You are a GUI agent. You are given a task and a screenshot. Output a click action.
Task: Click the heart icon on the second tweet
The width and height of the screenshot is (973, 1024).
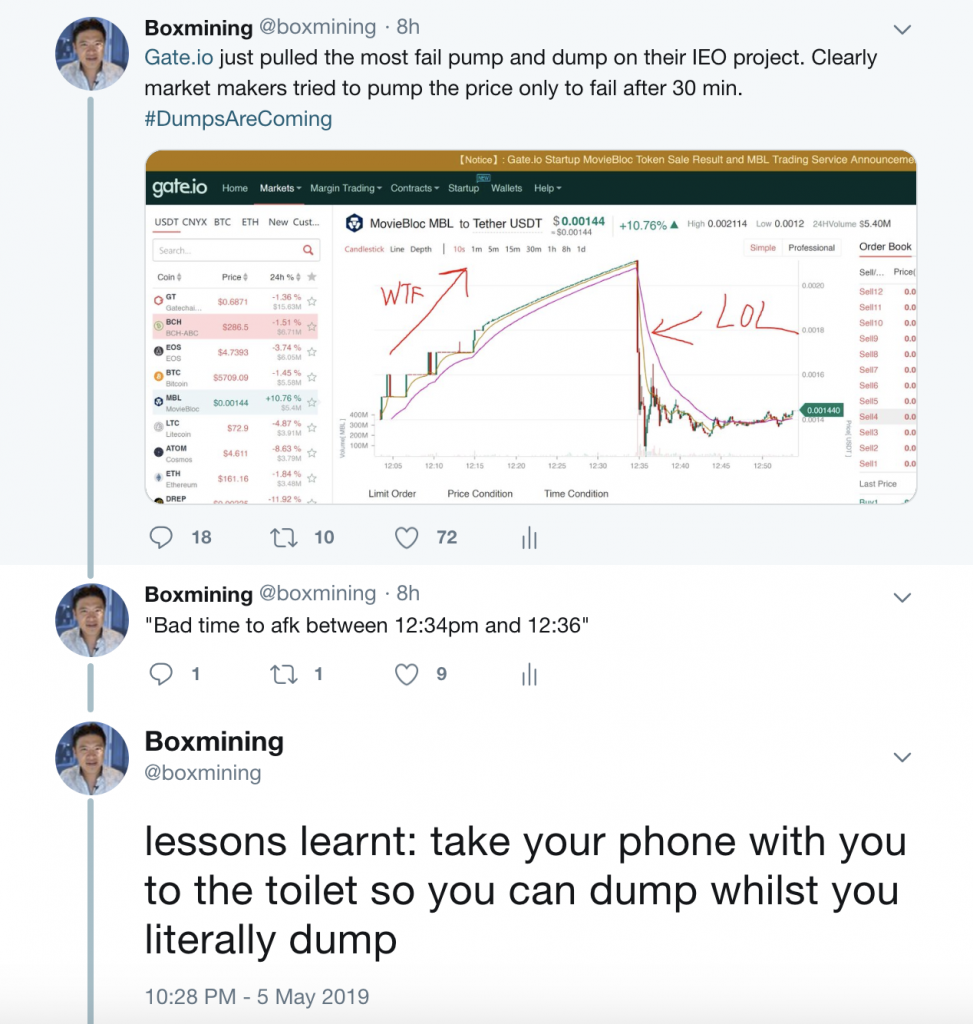[x=406, y=674]
